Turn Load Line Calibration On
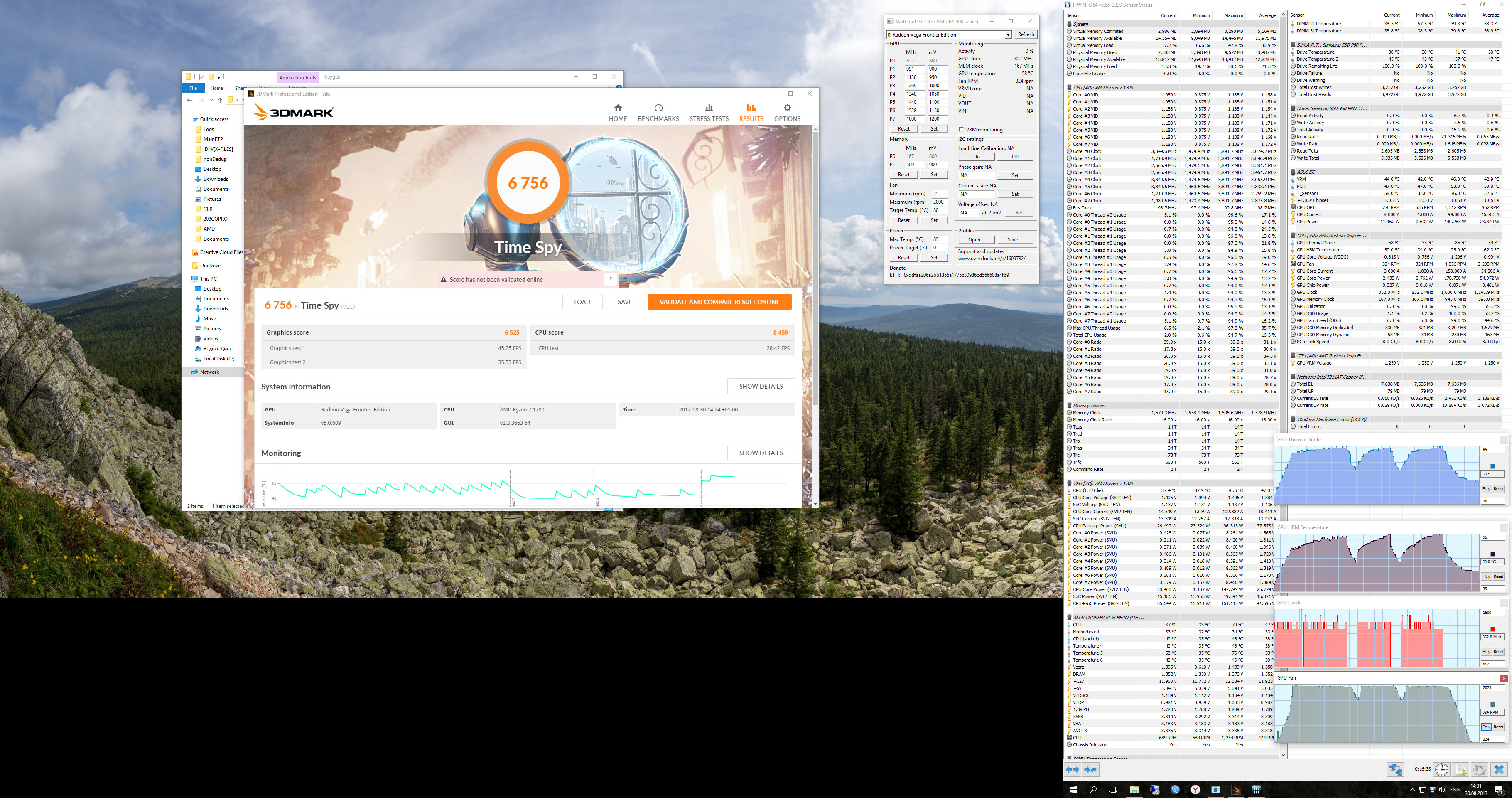Screen dimensions: 1512x798 coord(976,157)
